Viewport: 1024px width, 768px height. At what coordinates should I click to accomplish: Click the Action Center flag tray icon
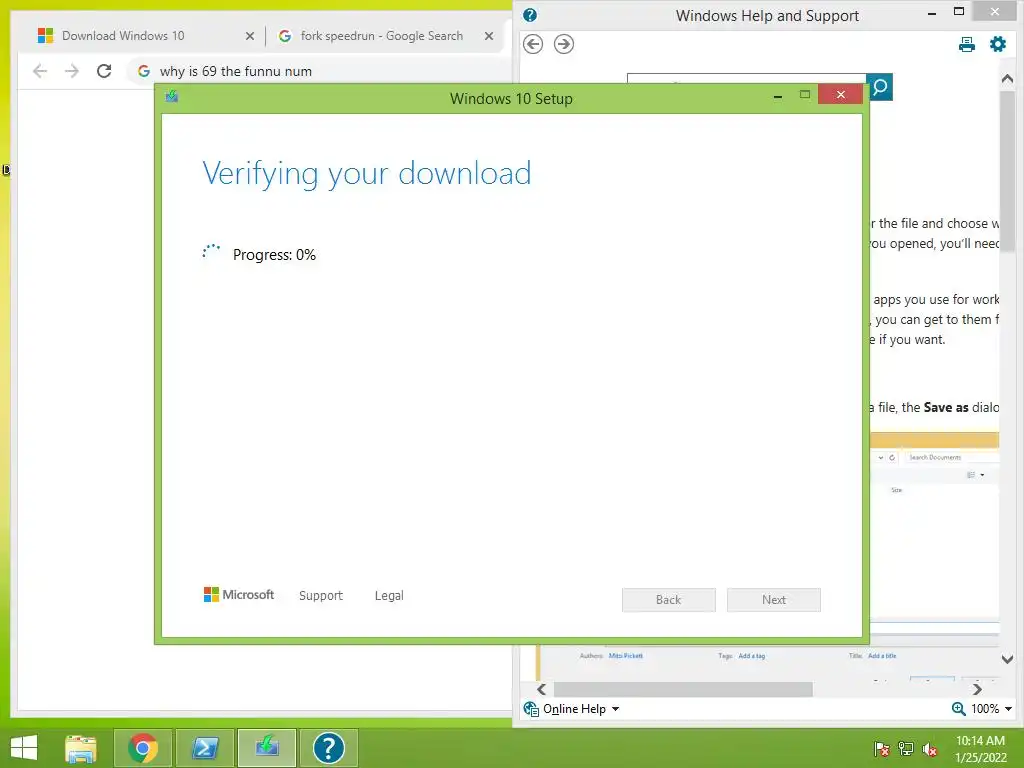(x=882, y=748)
